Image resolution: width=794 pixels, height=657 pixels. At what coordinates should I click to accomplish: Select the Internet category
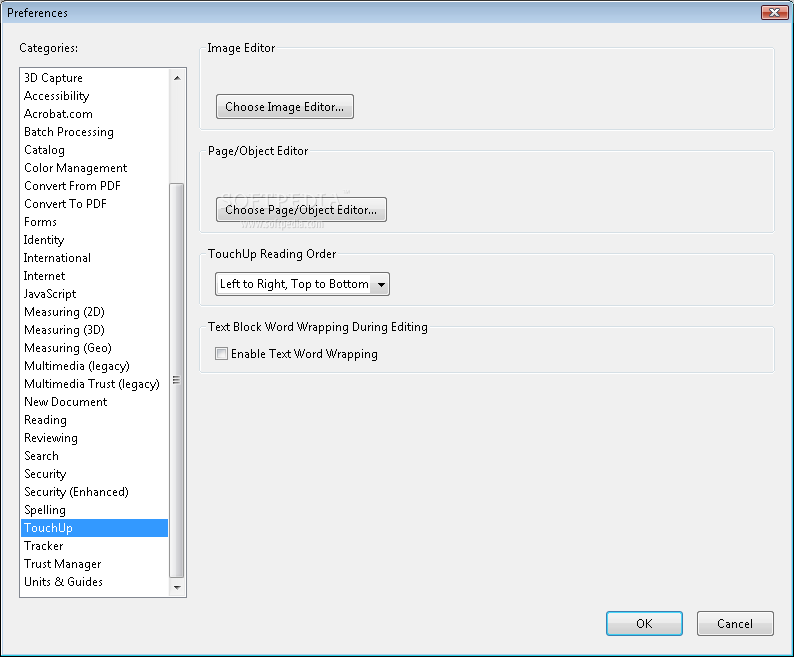coord(94,276)
